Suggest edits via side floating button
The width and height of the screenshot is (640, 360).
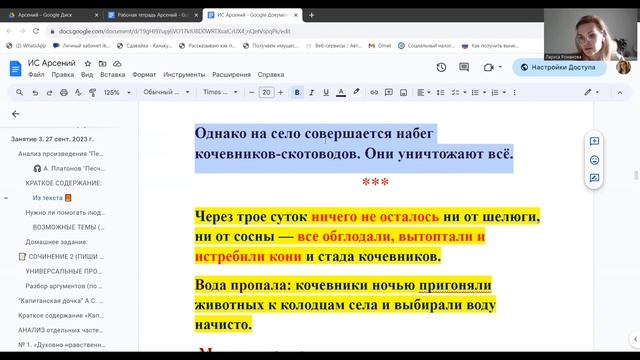pyautogui.click(x=594, y=178)
